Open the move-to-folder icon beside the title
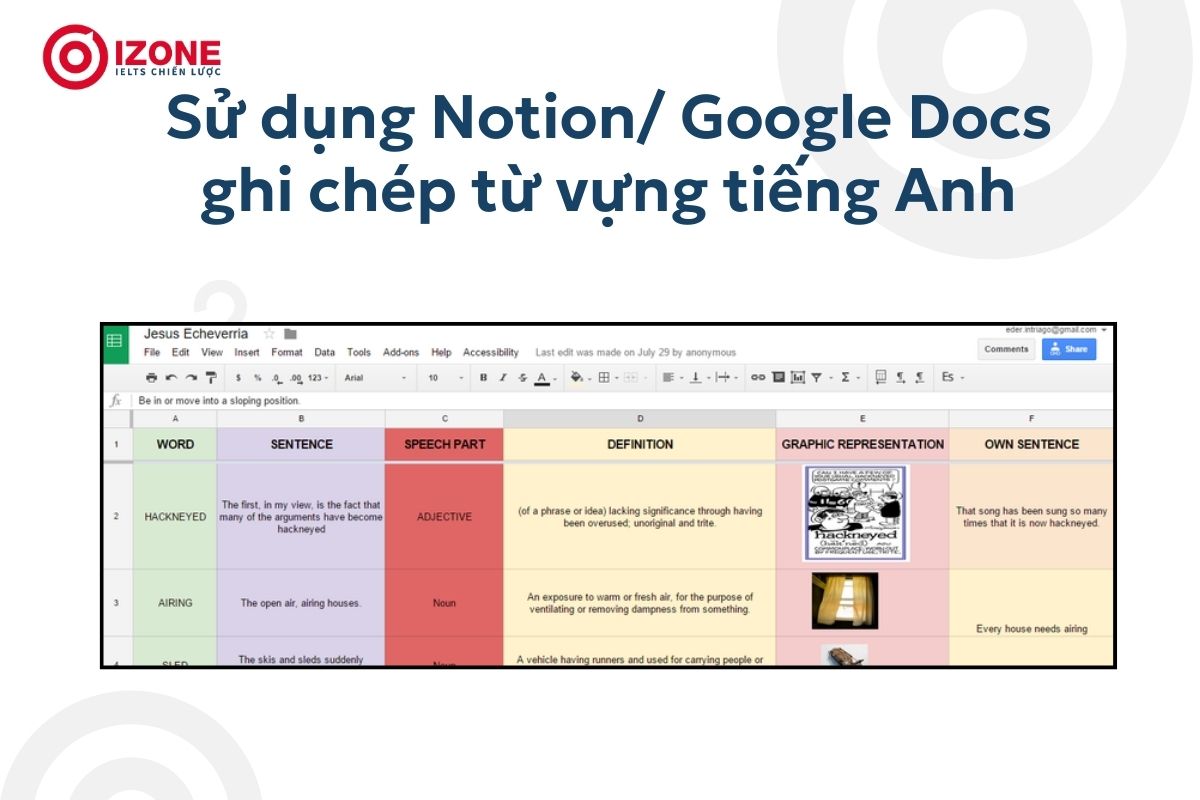 [x=290, y=334]
